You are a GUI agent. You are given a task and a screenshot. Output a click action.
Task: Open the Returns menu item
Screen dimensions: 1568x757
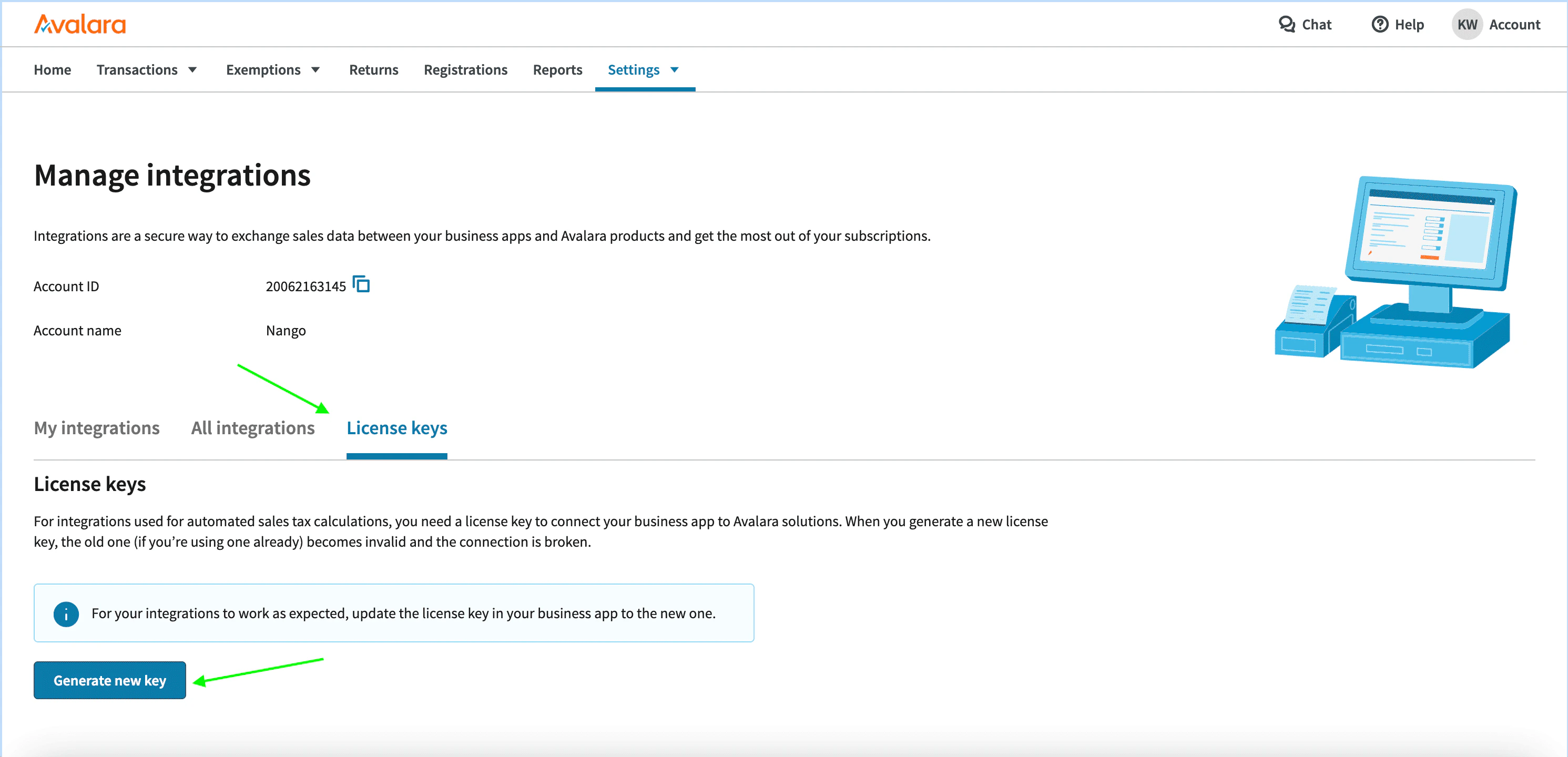click(x=373, y=70)
